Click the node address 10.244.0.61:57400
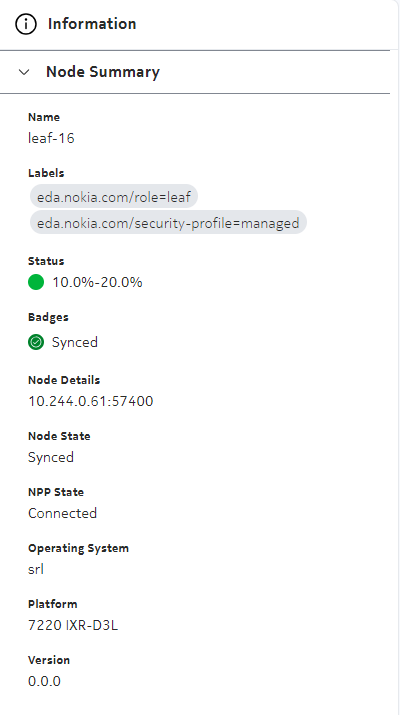Viewport: 400px width, 715px height. pos(91,401)
